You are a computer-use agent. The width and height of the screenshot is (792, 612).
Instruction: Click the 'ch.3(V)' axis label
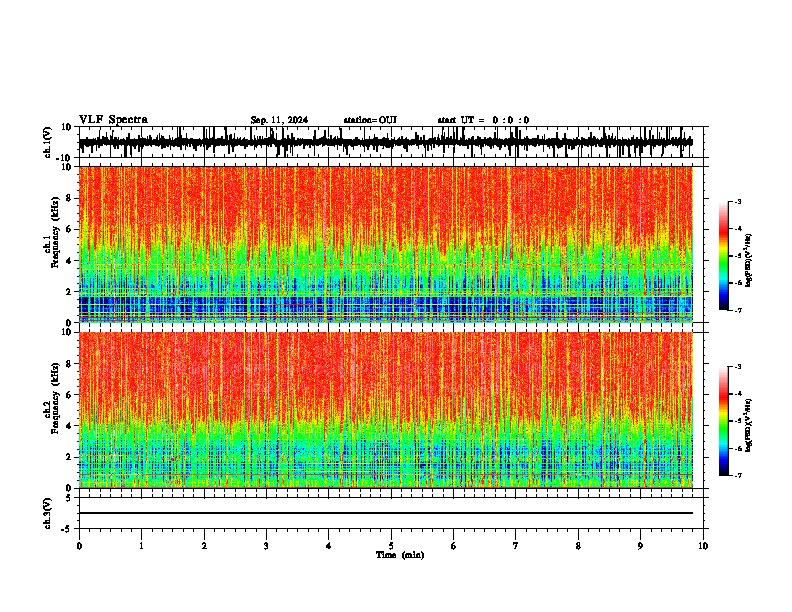48,513
